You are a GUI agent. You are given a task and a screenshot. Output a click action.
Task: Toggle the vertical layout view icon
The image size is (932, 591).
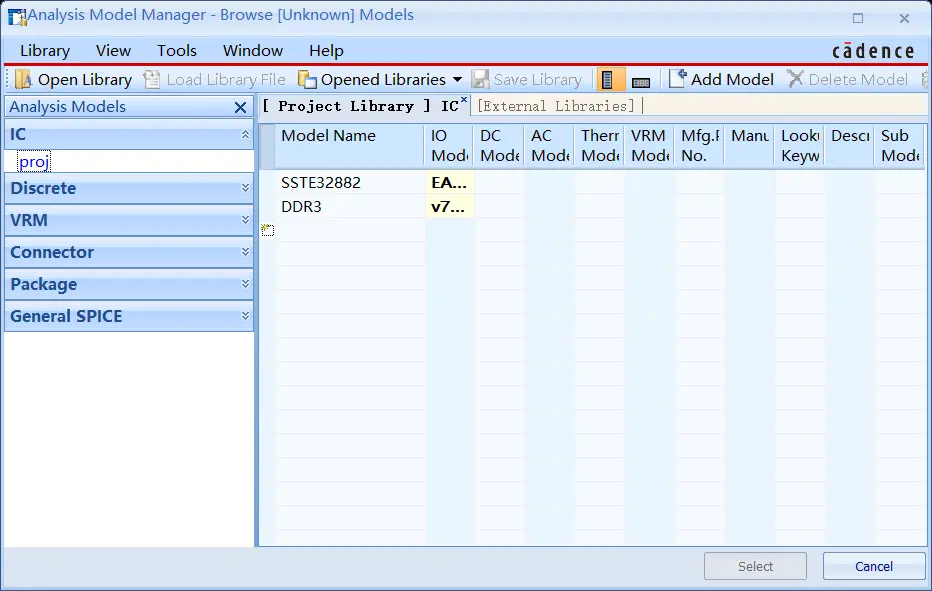click(x=607, y=80)
